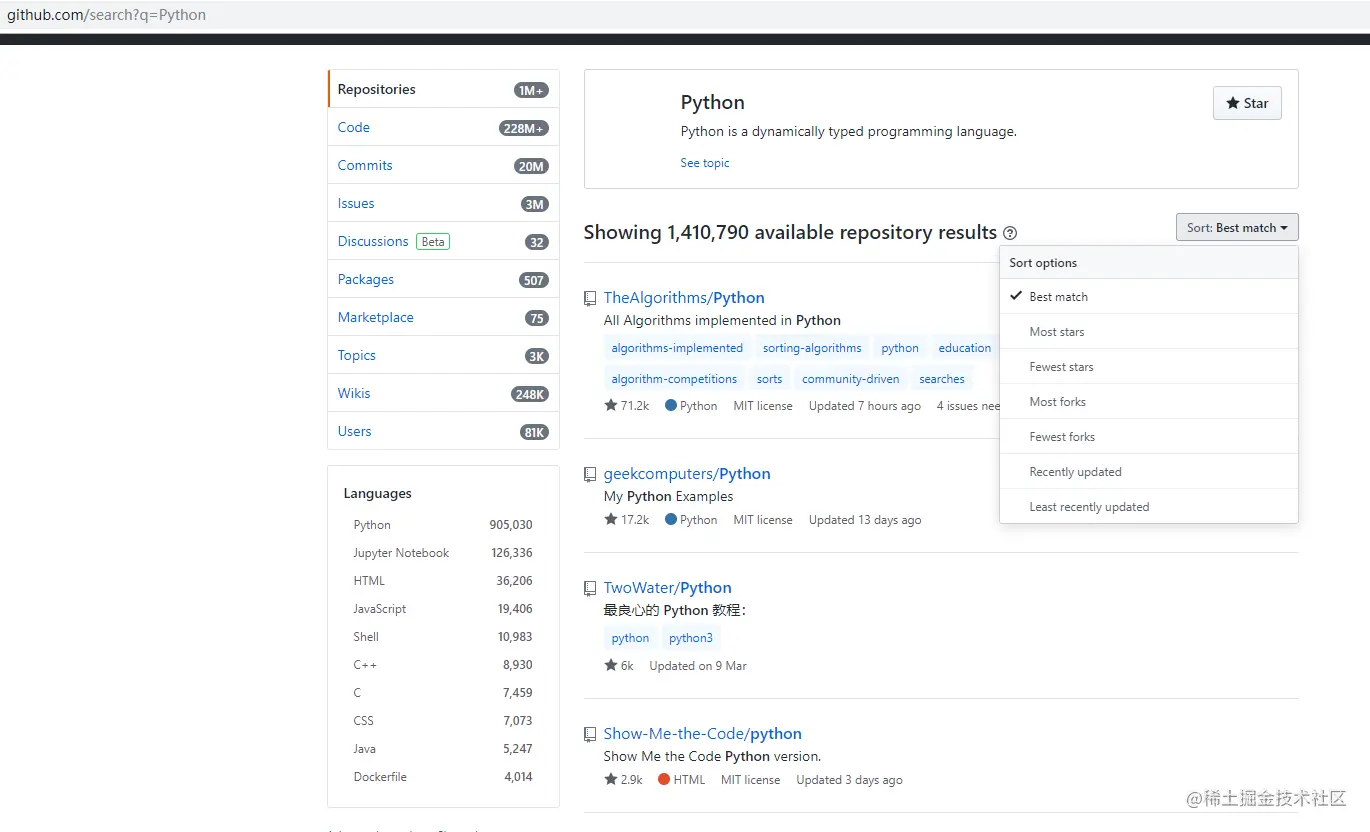Sort results by Most stars
Image resolution: width=1370 pixels, height=832 pixels.
1148,332
